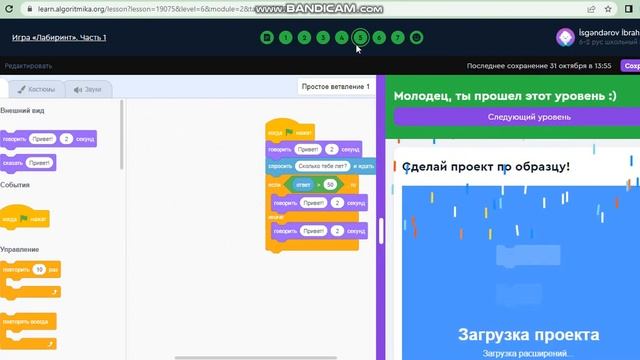Go to Следующий уровень
This screenshot has height=360, width=640.
click(517, 117)
